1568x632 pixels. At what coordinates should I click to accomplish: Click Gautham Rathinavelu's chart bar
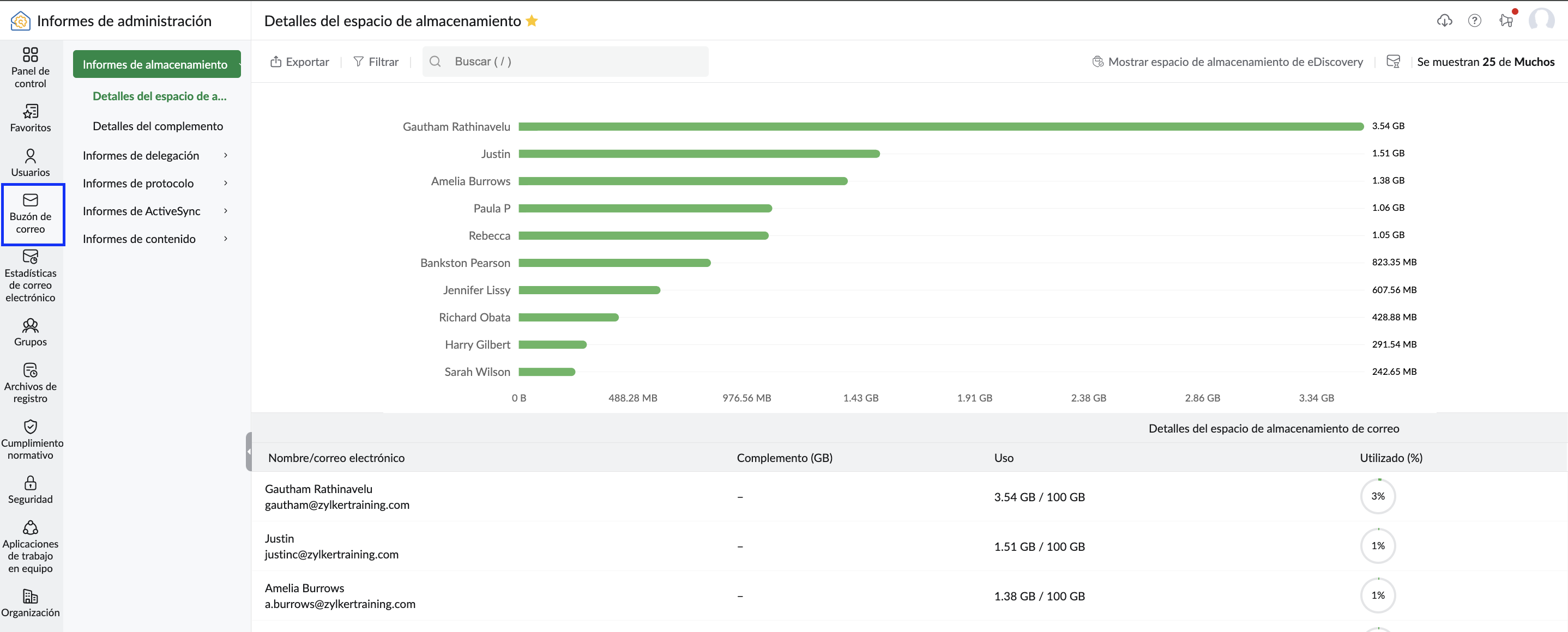940,126
